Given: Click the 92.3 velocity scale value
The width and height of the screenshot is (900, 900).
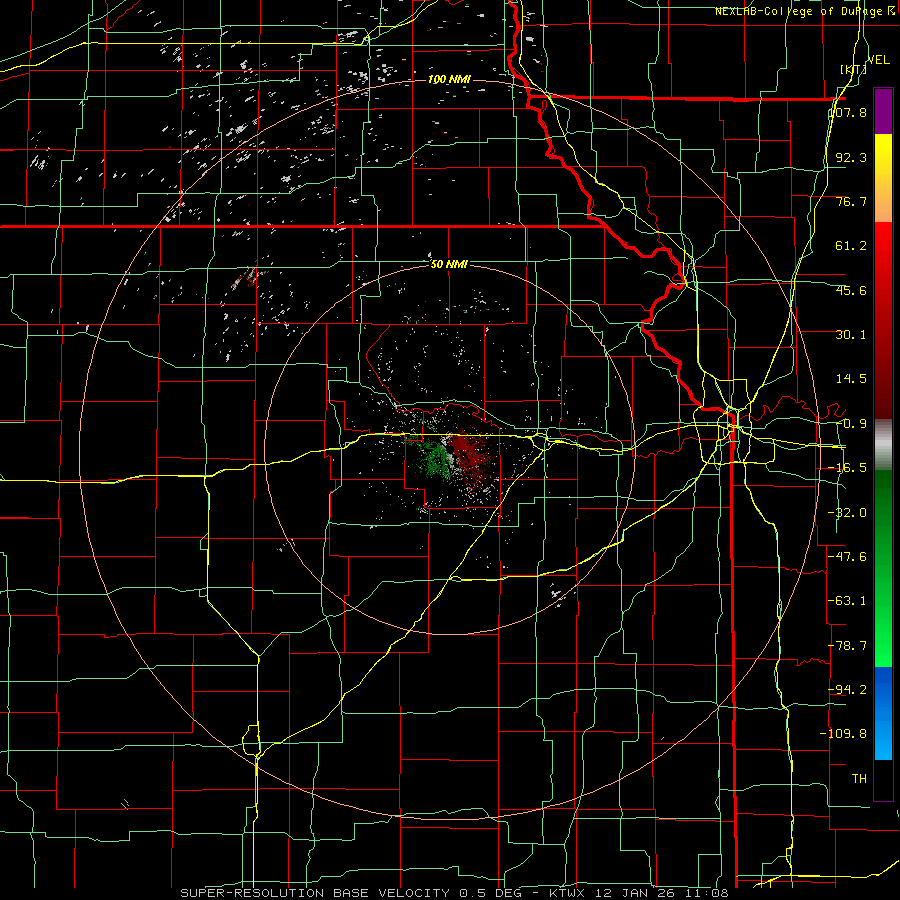Looking at the screenshot, I should pos(851,157).
